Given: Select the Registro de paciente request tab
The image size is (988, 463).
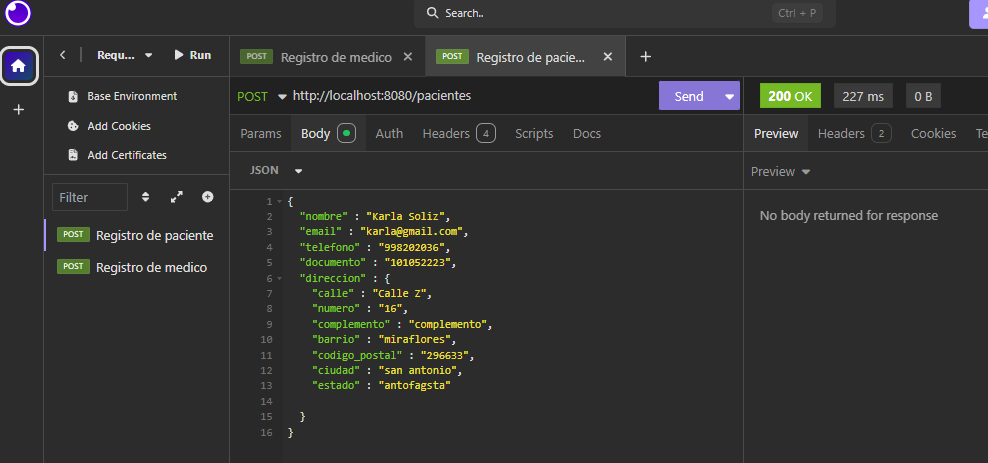Looking at the screenshot, I should [525, 57].
